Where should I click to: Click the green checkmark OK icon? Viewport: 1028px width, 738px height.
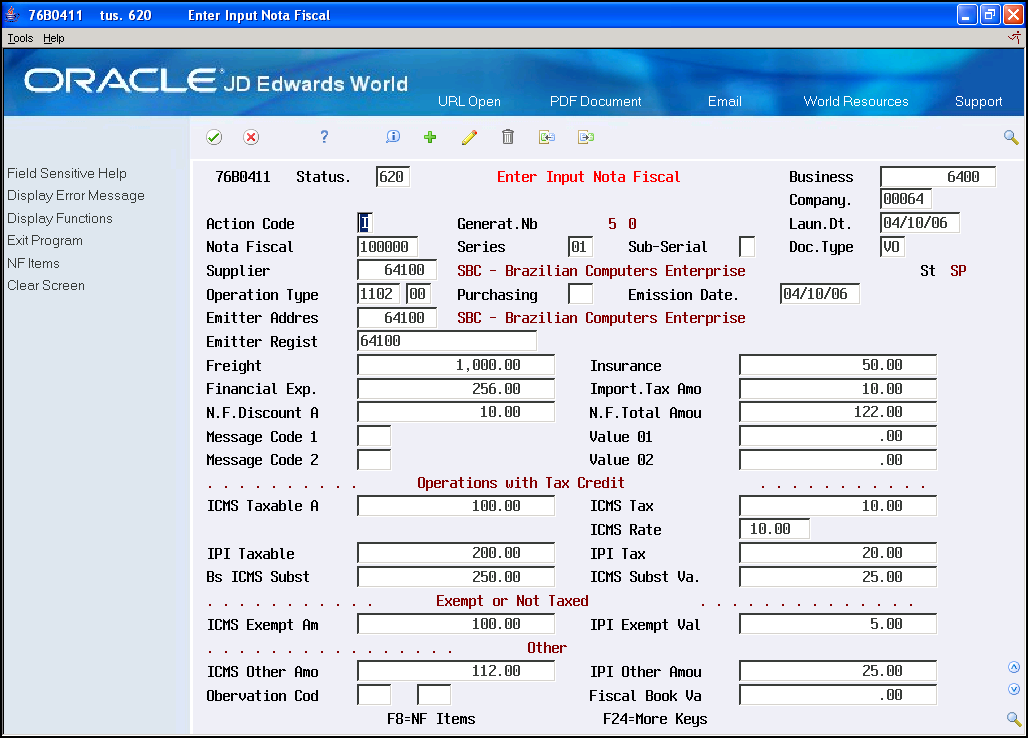point(214,137)
